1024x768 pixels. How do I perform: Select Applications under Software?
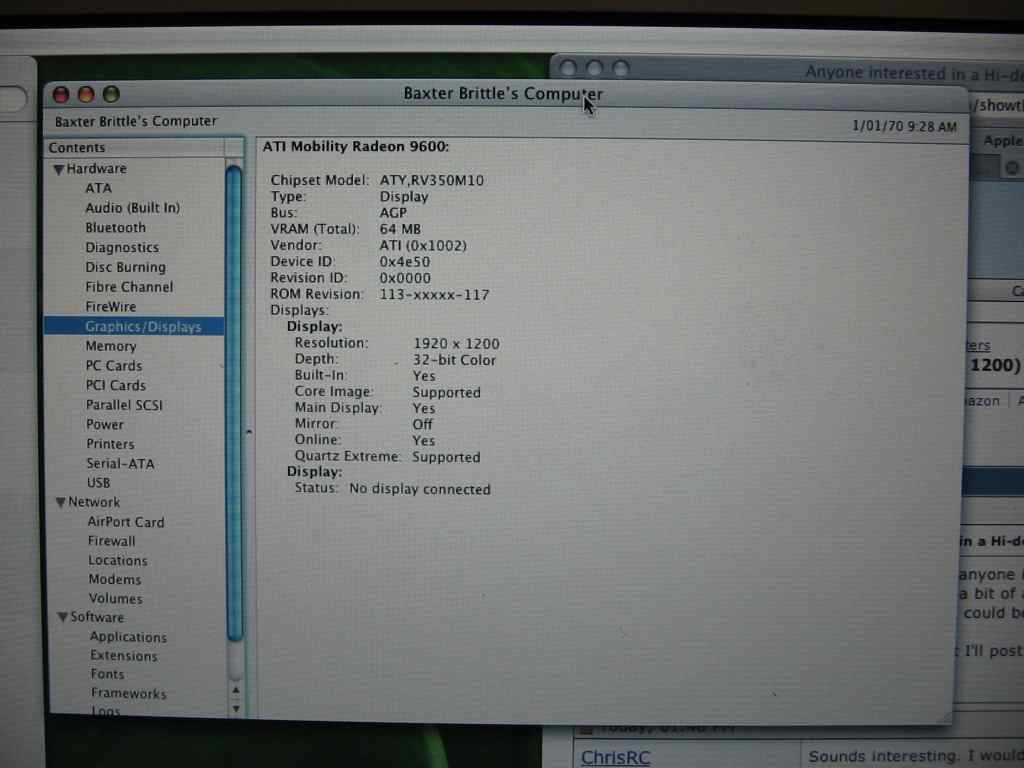point(129,637)
